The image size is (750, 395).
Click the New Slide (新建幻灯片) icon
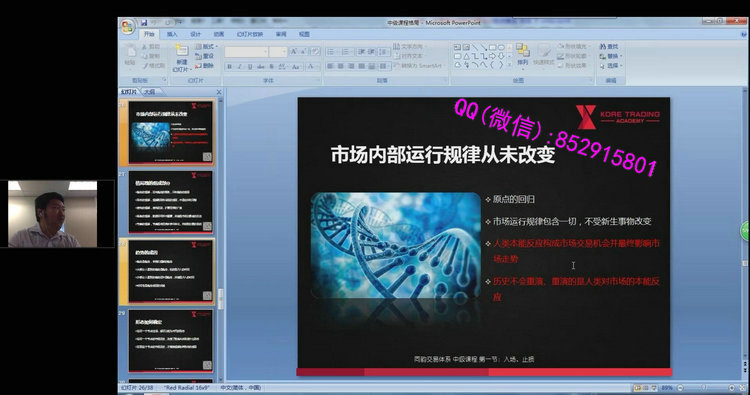(182, 50)
